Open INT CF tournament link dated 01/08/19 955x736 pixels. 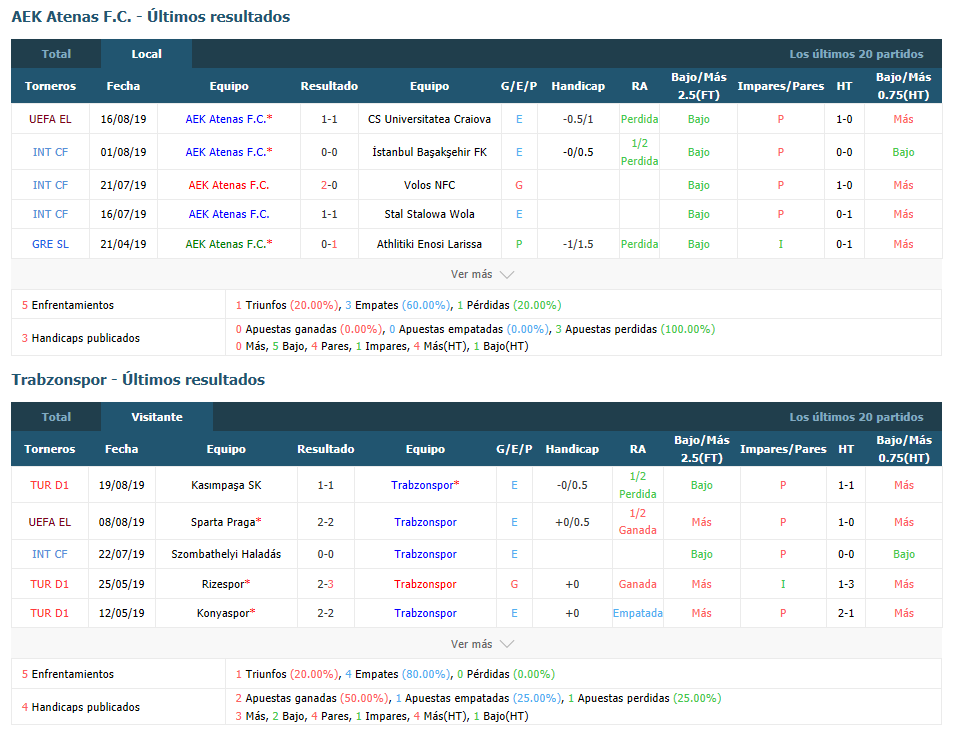(50, 152)
